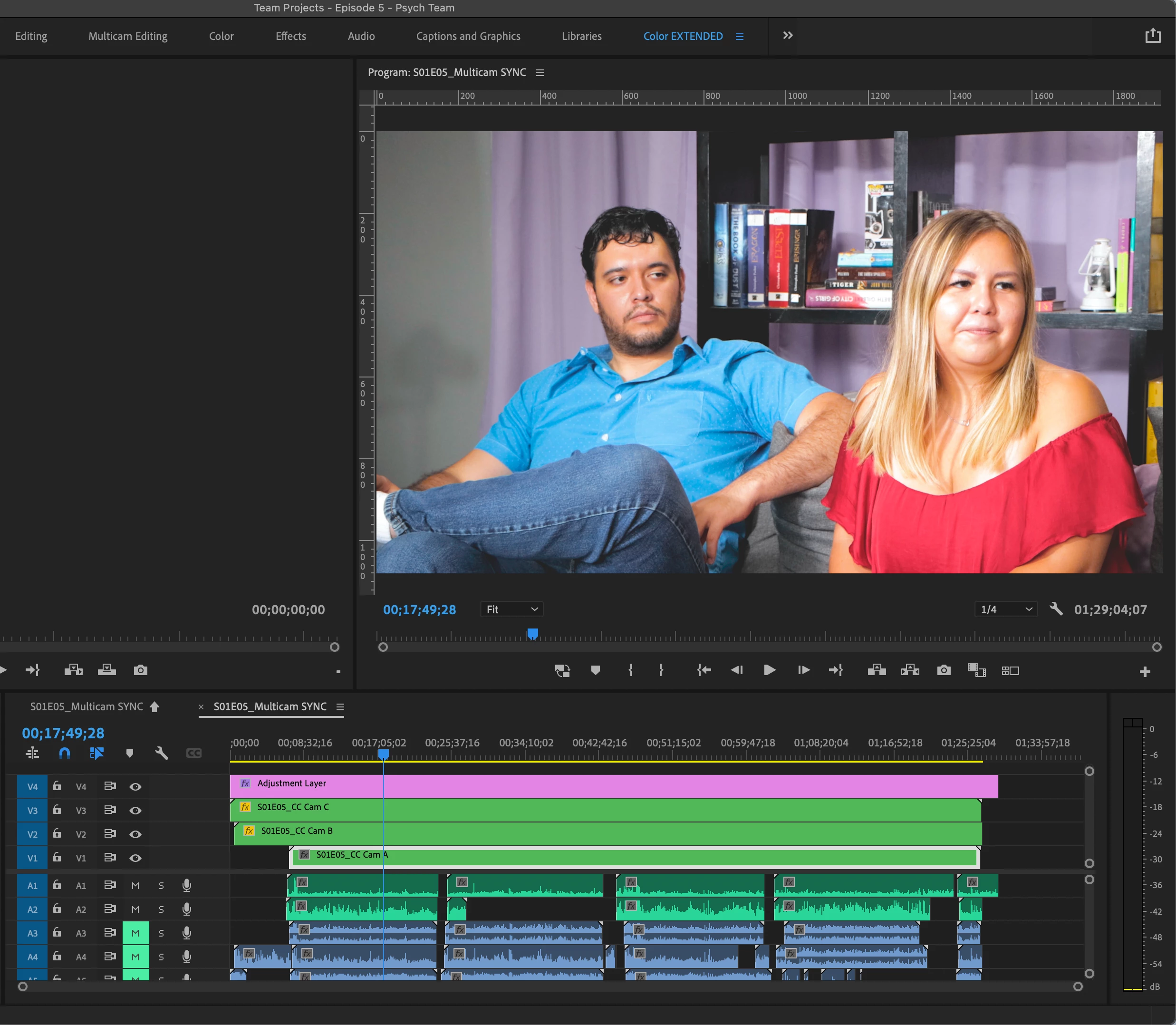Toggle Snap magnet icon in timeline
Viewport: 1176px width, 1025px height.
[65, 754]
